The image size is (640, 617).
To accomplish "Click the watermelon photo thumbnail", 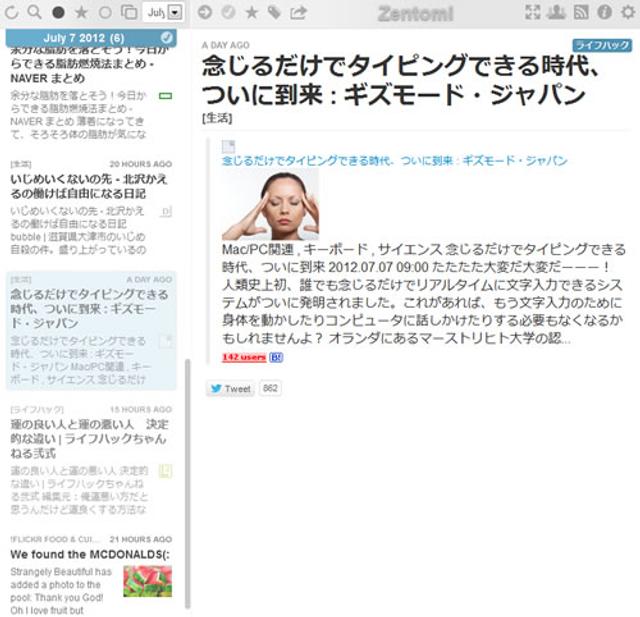I will coord(148,581).
